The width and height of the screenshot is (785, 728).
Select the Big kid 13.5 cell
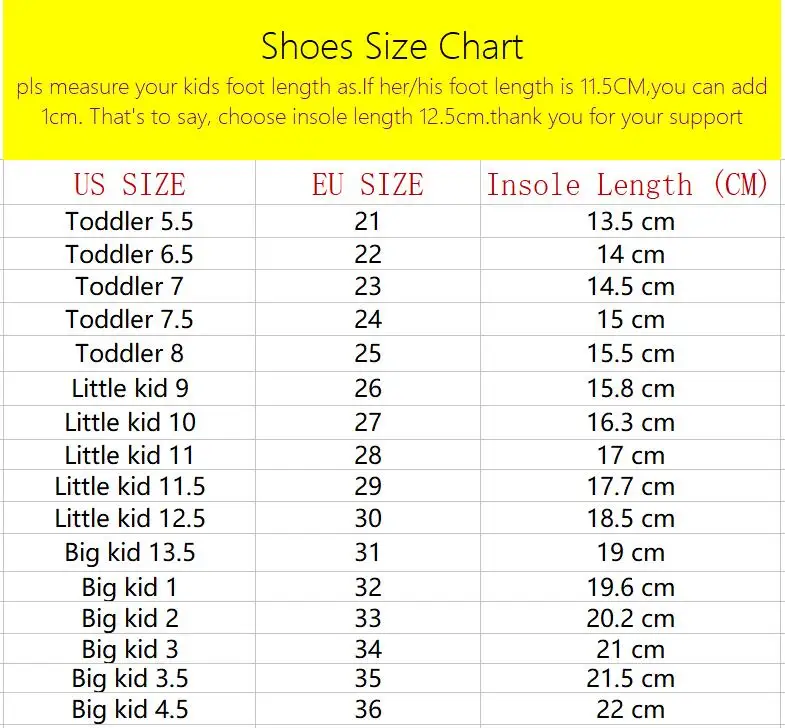130,553
